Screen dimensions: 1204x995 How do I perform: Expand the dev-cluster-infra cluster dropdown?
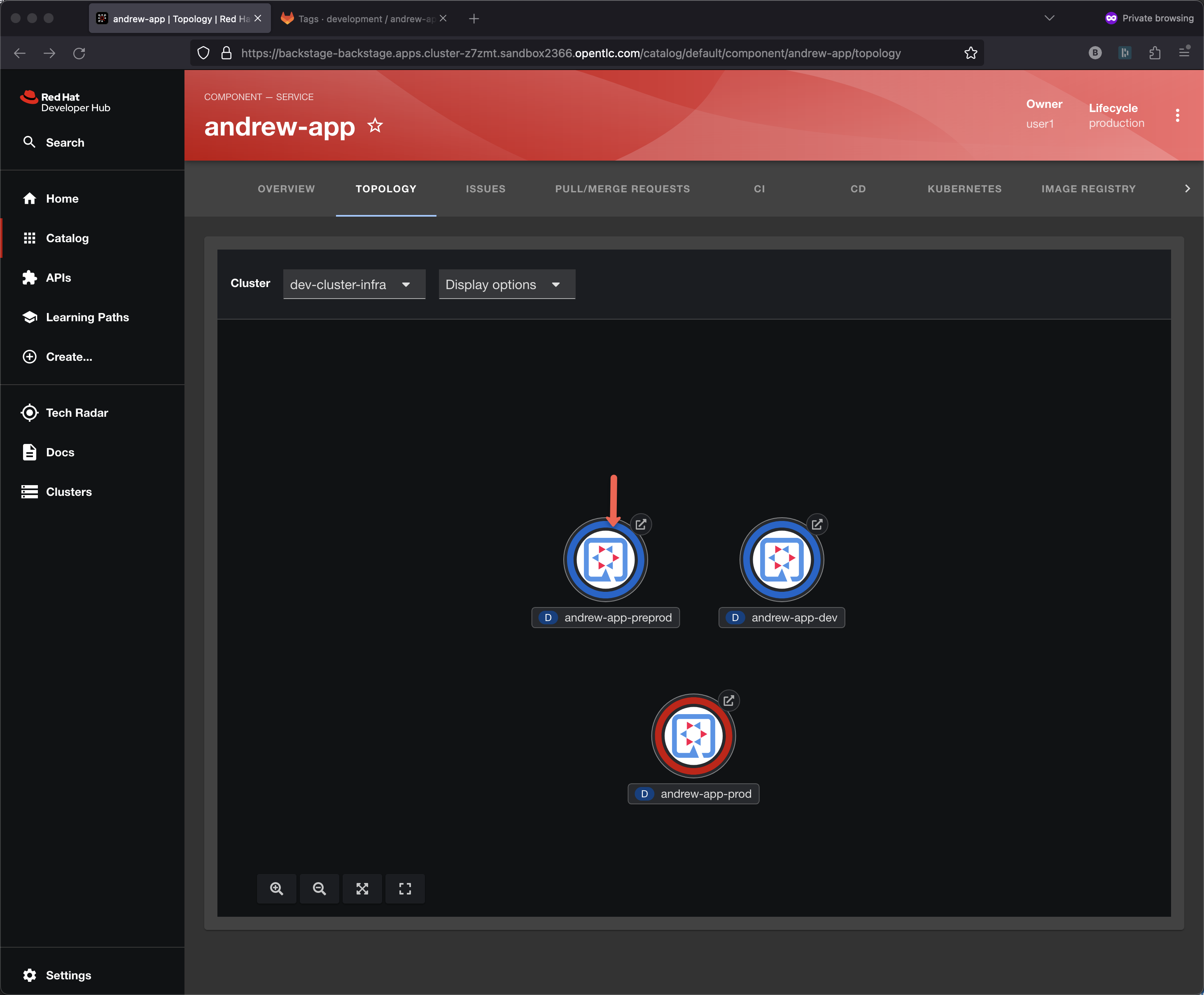[x=354, y=284]
